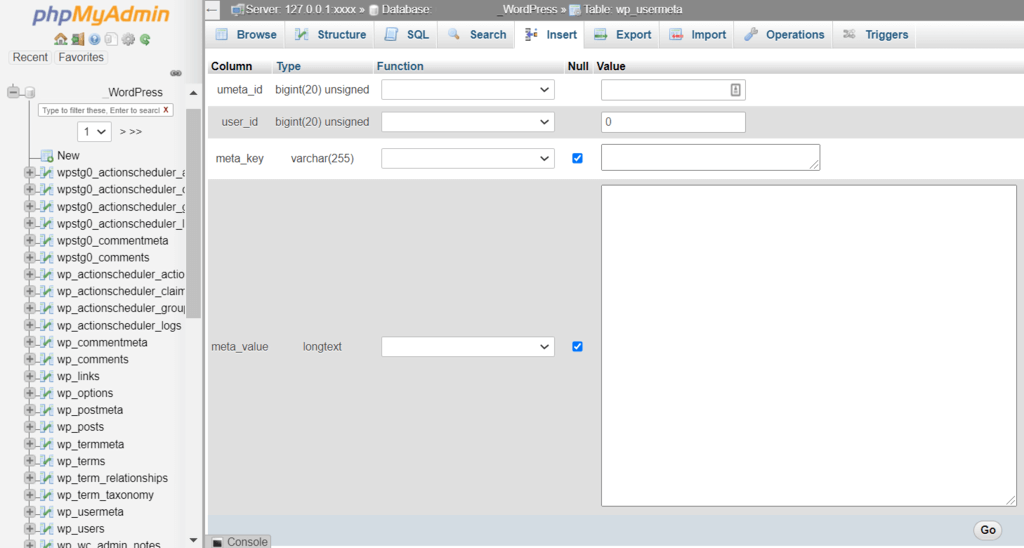Collapse main panel using top-left arrow icon
Image resolution: width=1024 pixels, height=548 pixels.
pos(212,10)
